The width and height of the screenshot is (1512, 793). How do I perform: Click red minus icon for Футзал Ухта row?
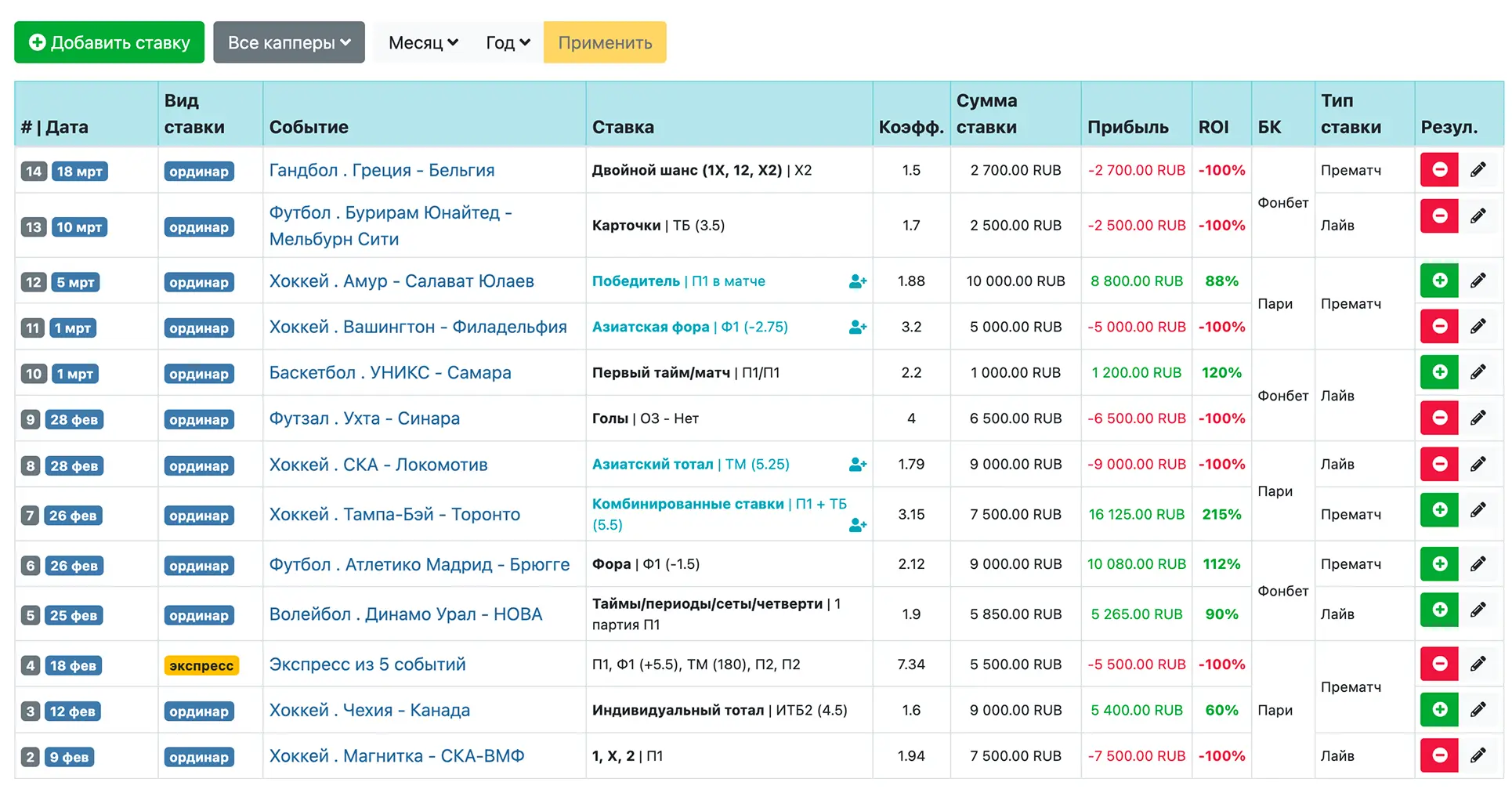pyautogui.click(x=1439, y=418)
